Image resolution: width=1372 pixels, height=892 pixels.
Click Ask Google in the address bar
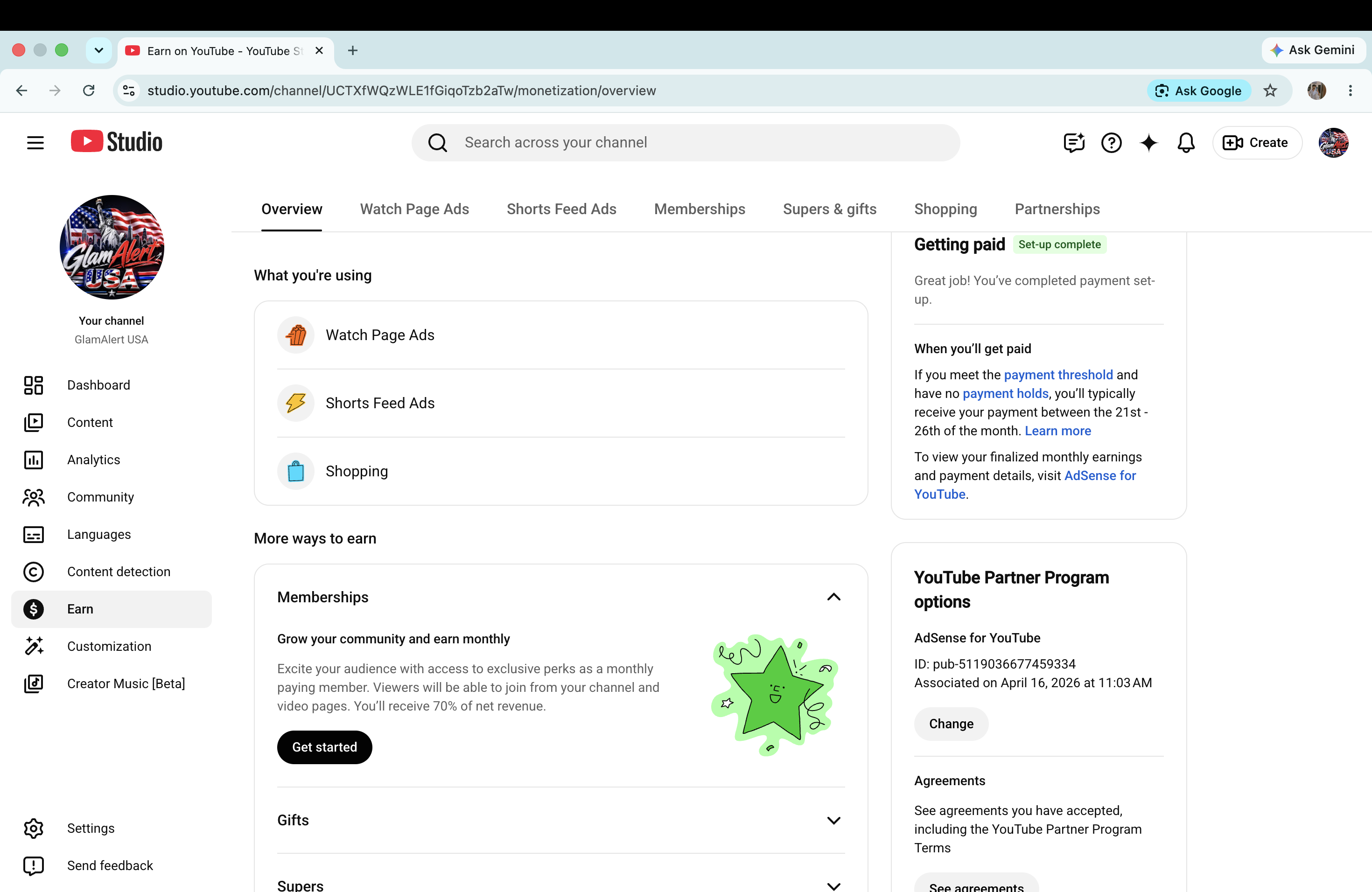pos(1199,91)
